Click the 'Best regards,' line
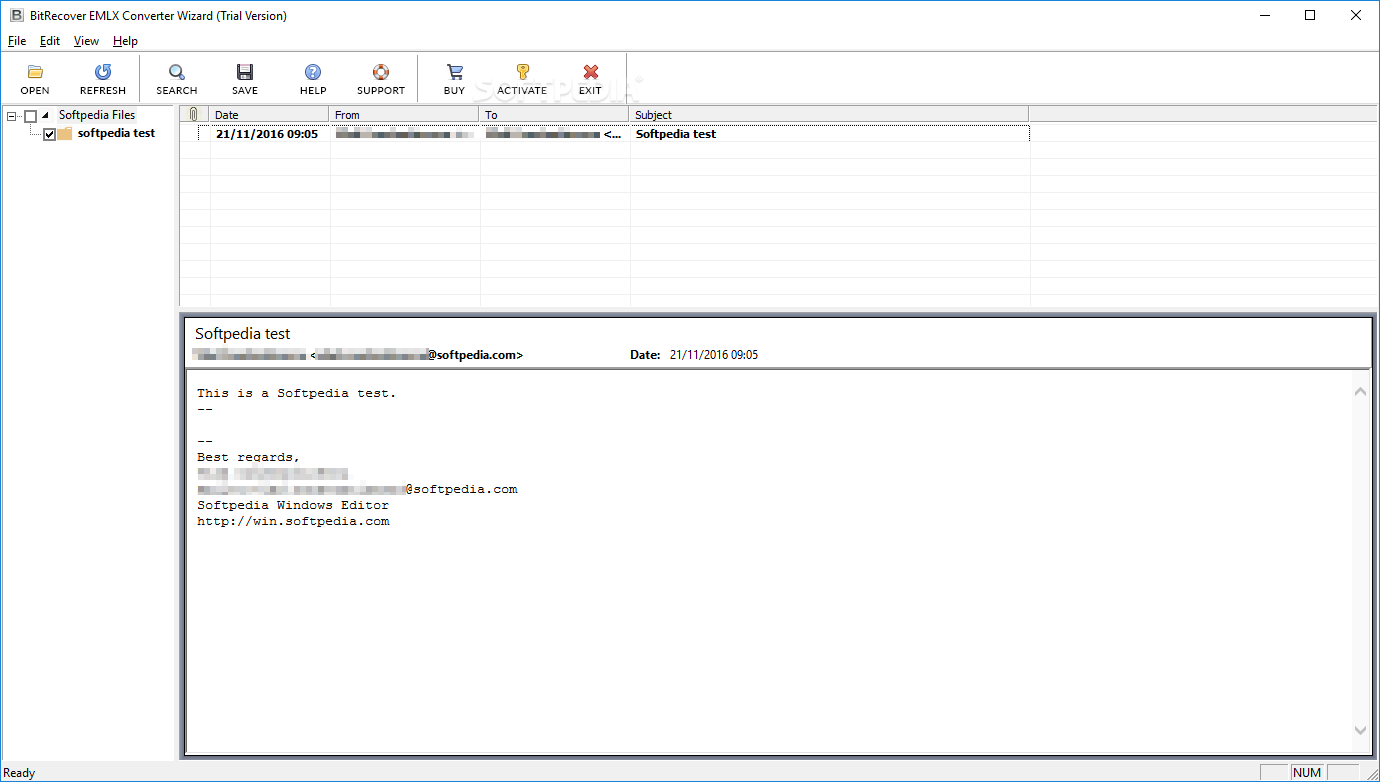This screenshot has width=1380, height=782. pyautogui.click(x=249, y=457)
